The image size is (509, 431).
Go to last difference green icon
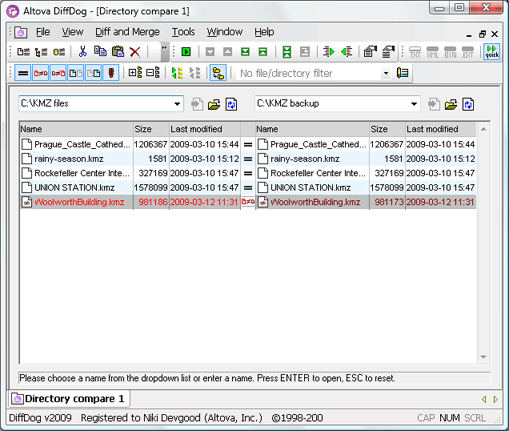pyautogui.click(x=245, y=52)
